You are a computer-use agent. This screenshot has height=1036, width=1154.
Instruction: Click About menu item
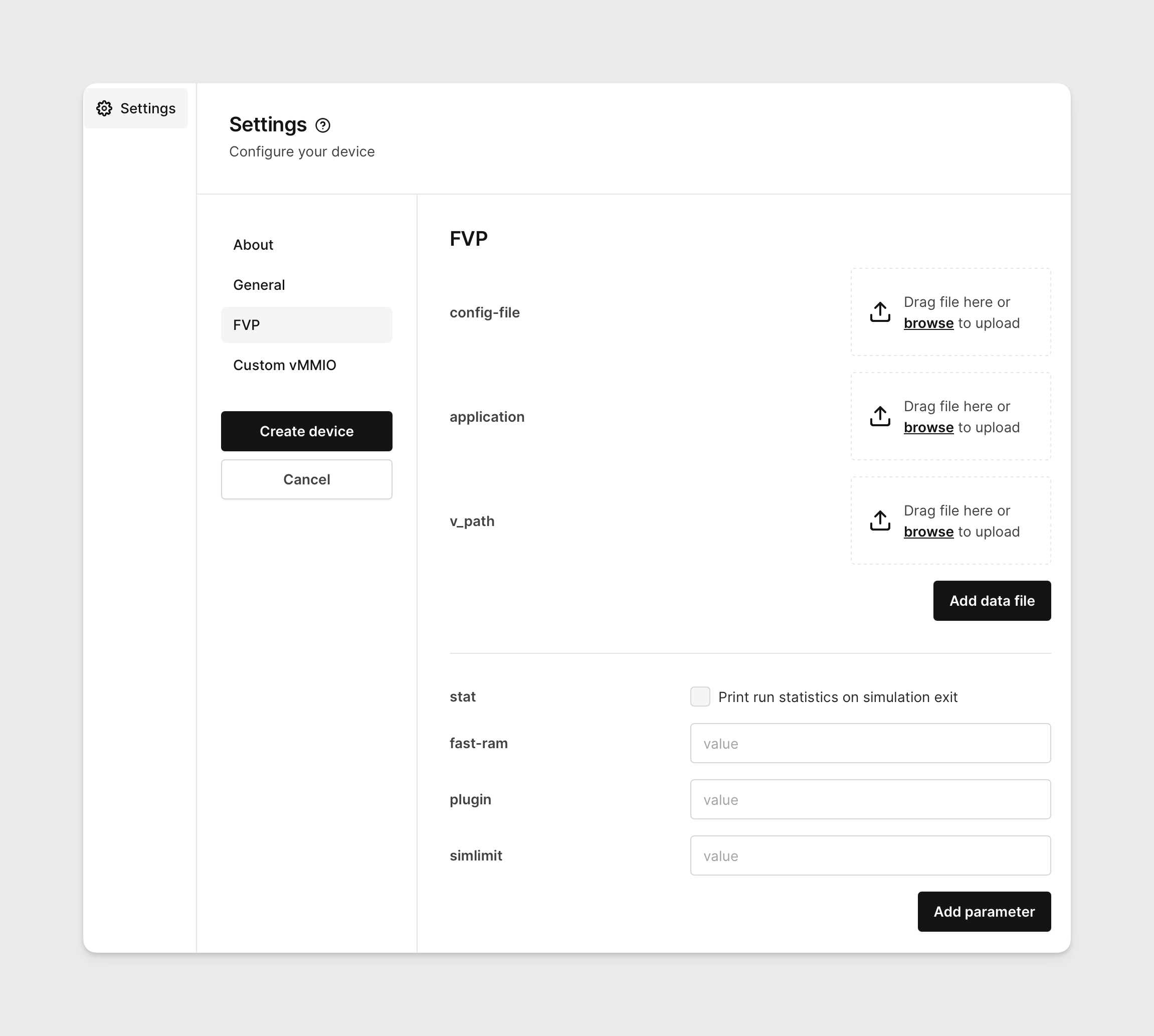point(254,244)
